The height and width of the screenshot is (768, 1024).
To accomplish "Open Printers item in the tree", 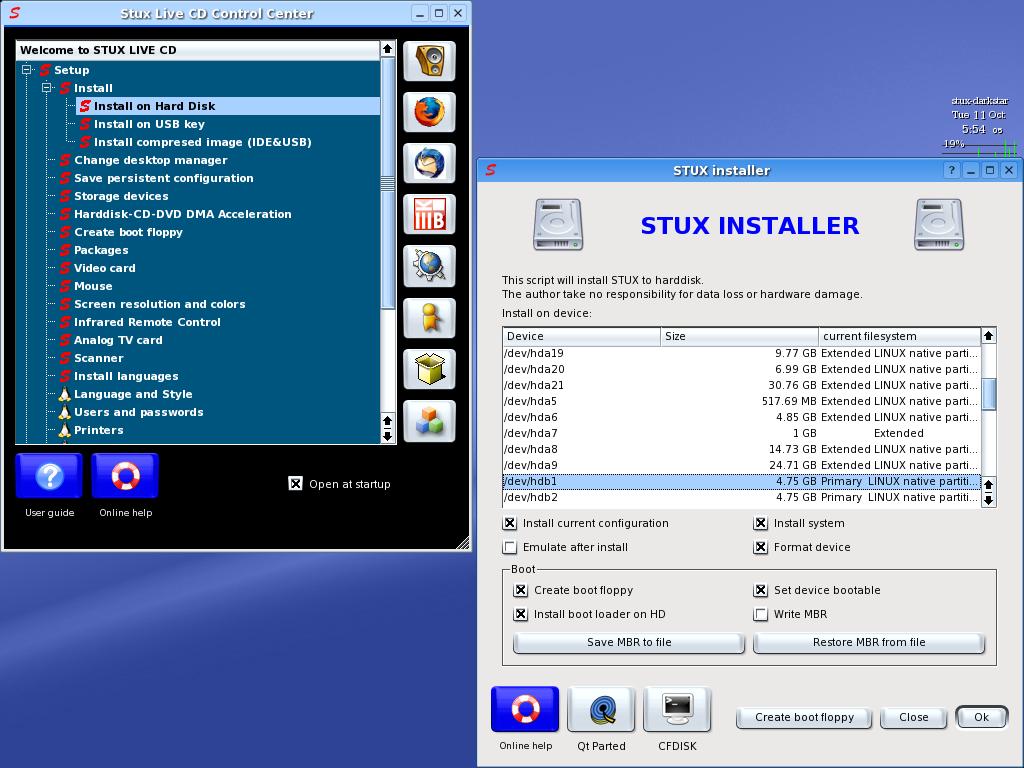I will [x=98, y=430].
